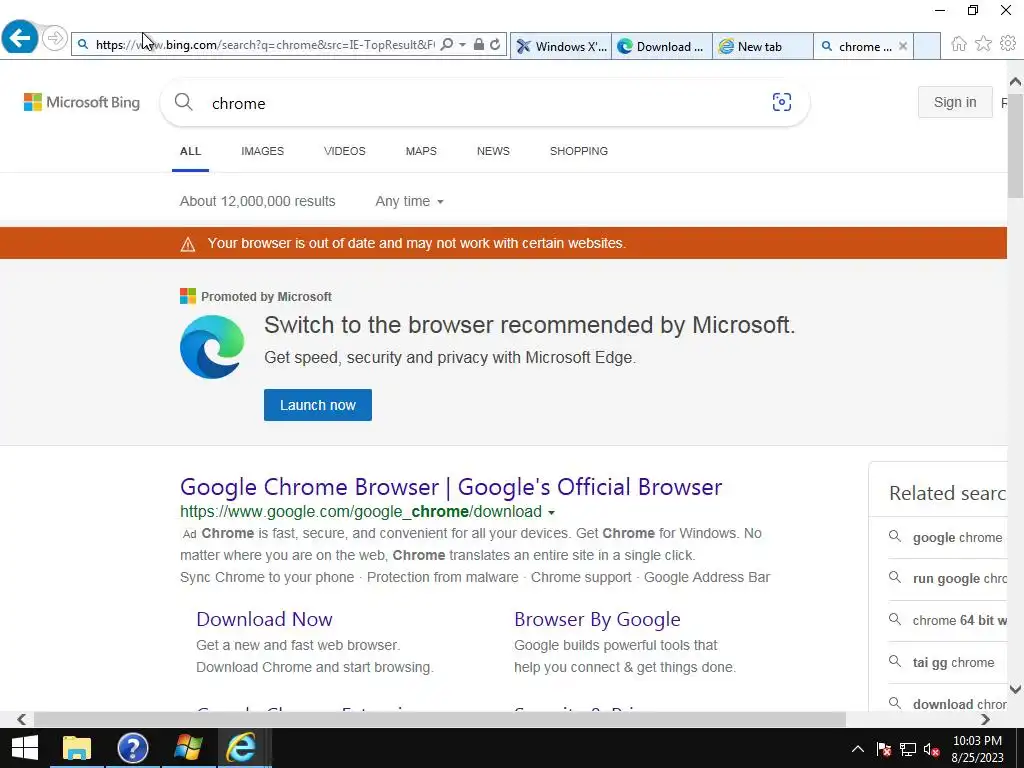Open a blank new tab button
Screen dimensions: 1024x768
tap(927, 46)
